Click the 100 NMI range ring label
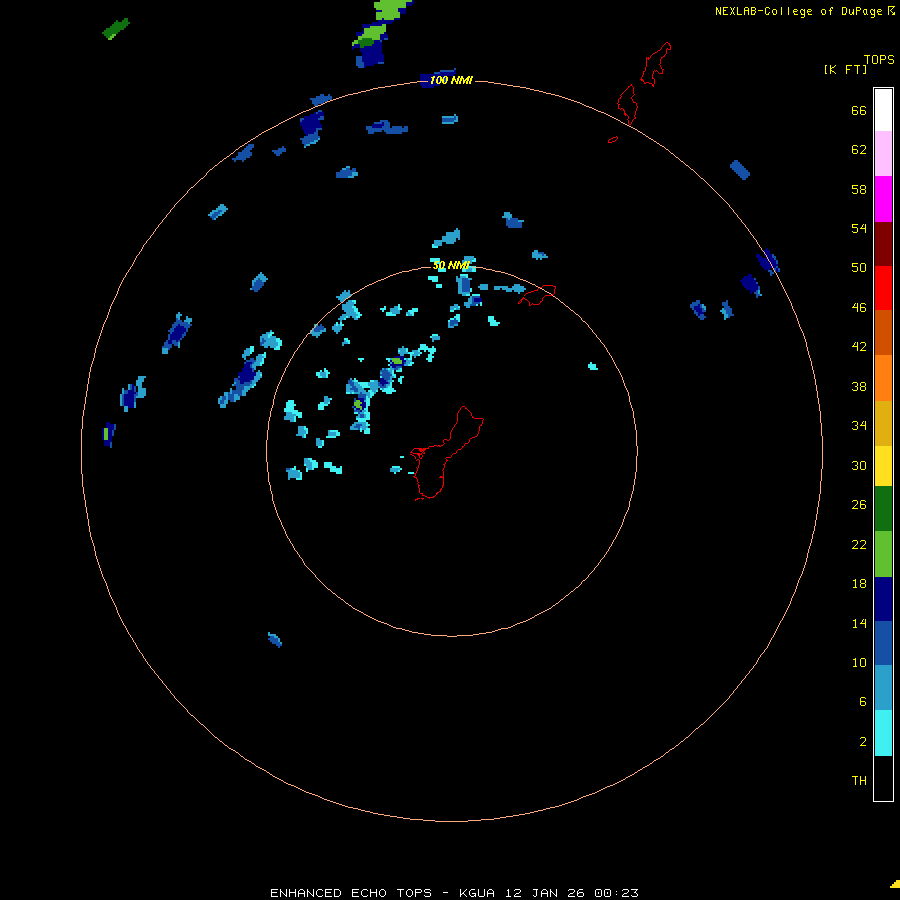The height and width of the screenshot is (900, 900). pyautogui.click(x=451, y=80)
